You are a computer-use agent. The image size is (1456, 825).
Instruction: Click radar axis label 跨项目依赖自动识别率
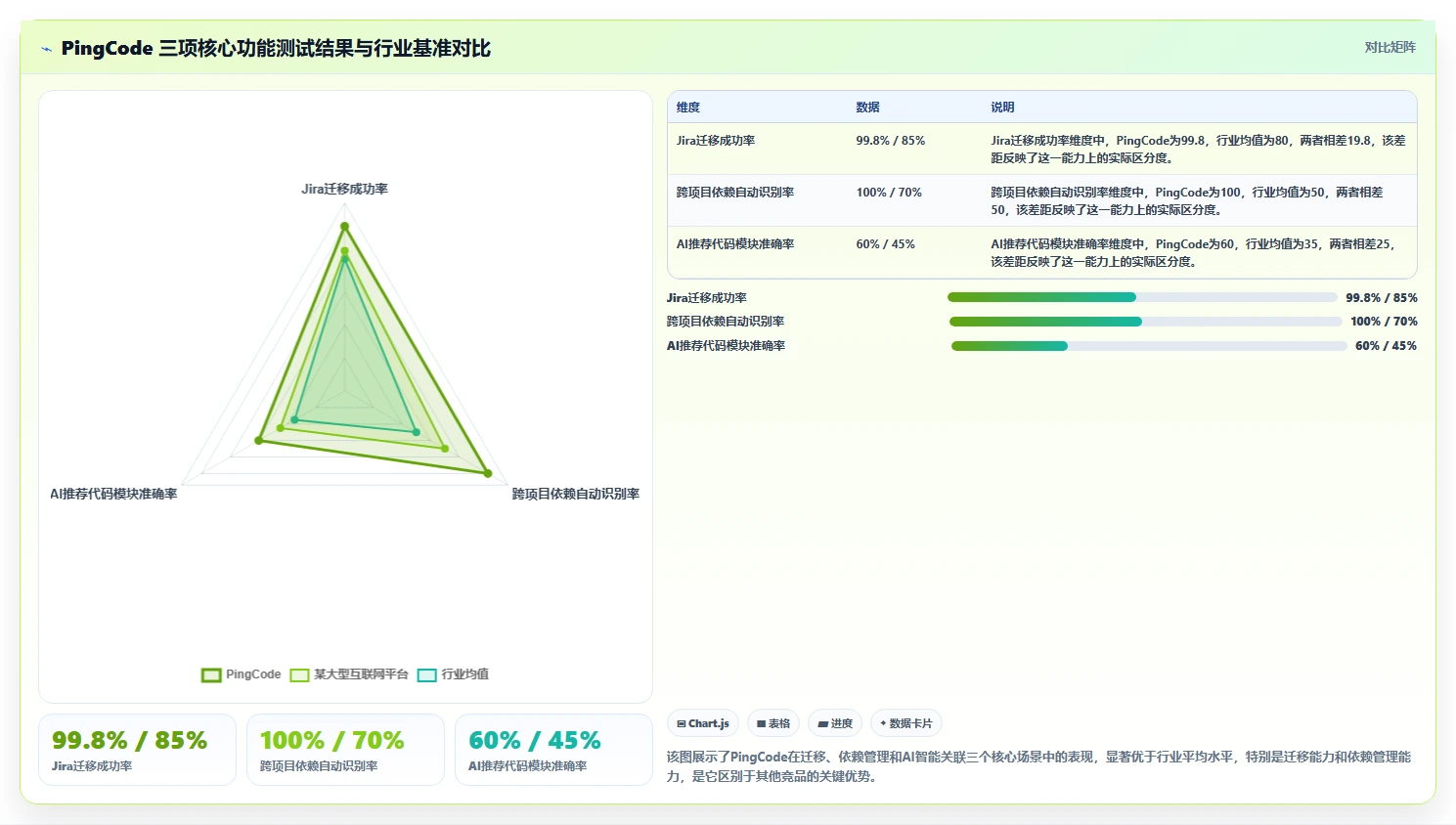coord(576,494)
